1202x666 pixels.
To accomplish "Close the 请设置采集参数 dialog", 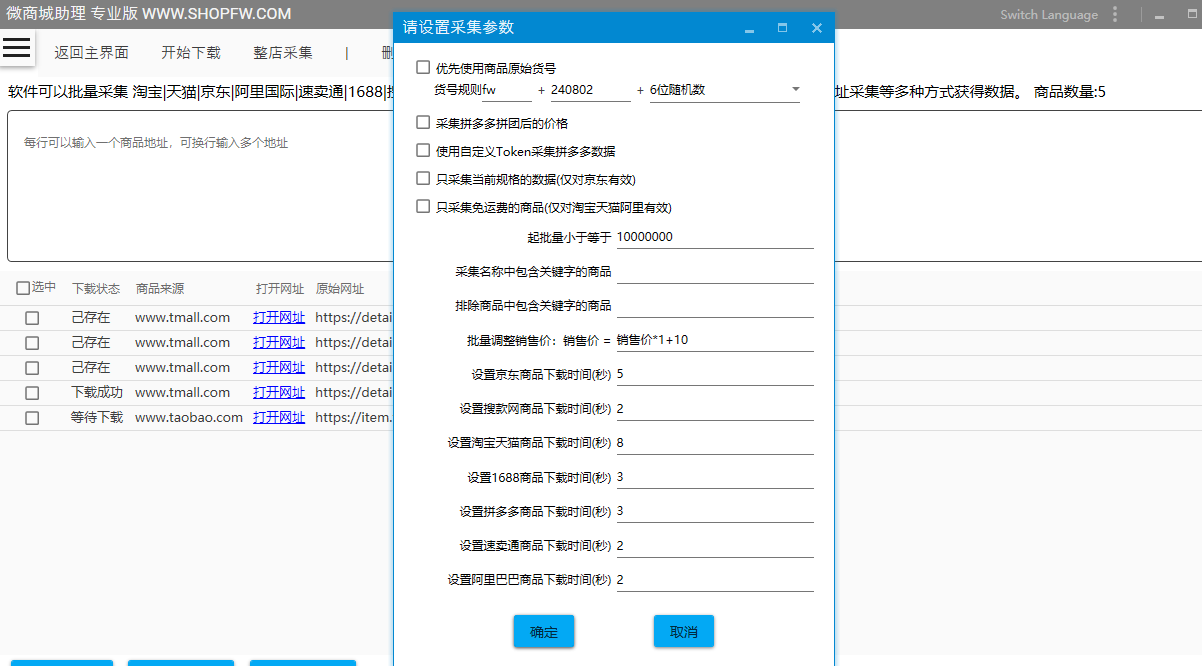I will pos(816,28).
